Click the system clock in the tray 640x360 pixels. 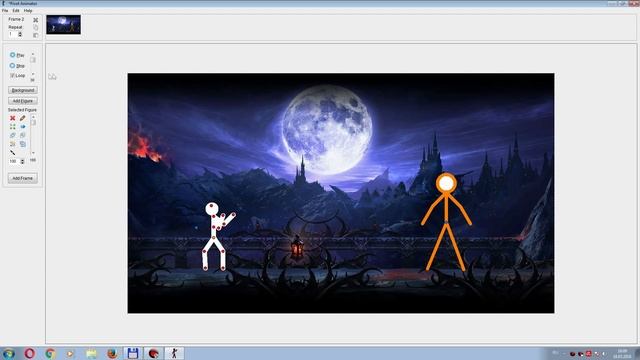pos(622,353)
